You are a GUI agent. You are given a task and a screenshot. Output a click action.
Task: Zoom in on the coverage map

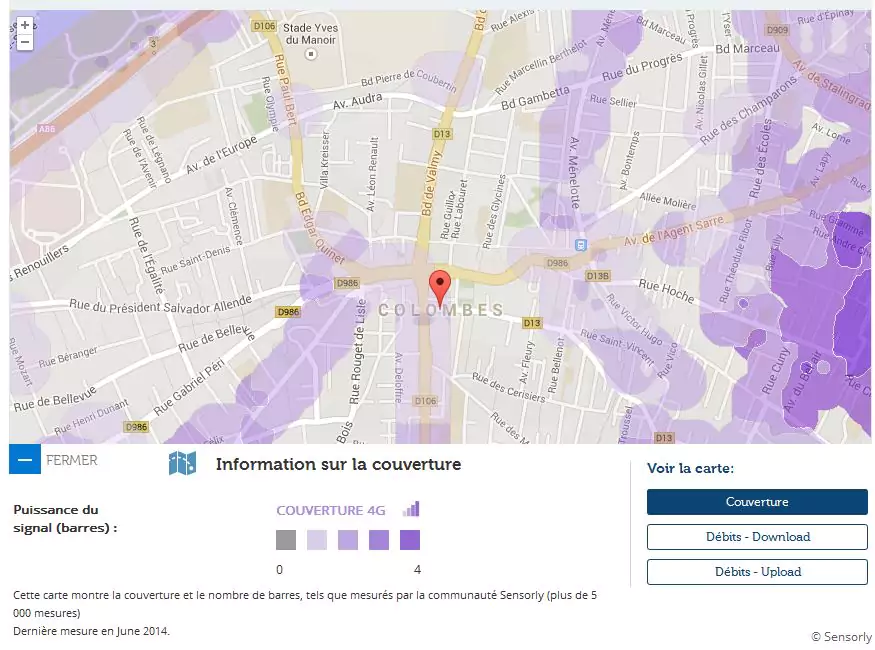pyautogui.click(x=25, y=25)
